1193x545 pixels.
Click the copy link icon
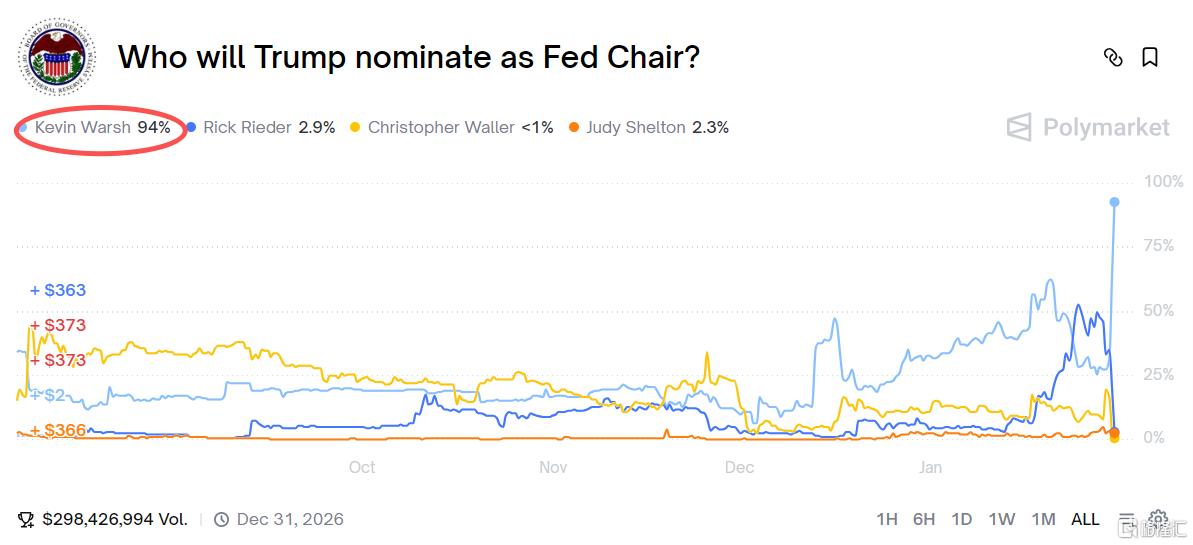pyautogui.click(x=1112, y=58)
